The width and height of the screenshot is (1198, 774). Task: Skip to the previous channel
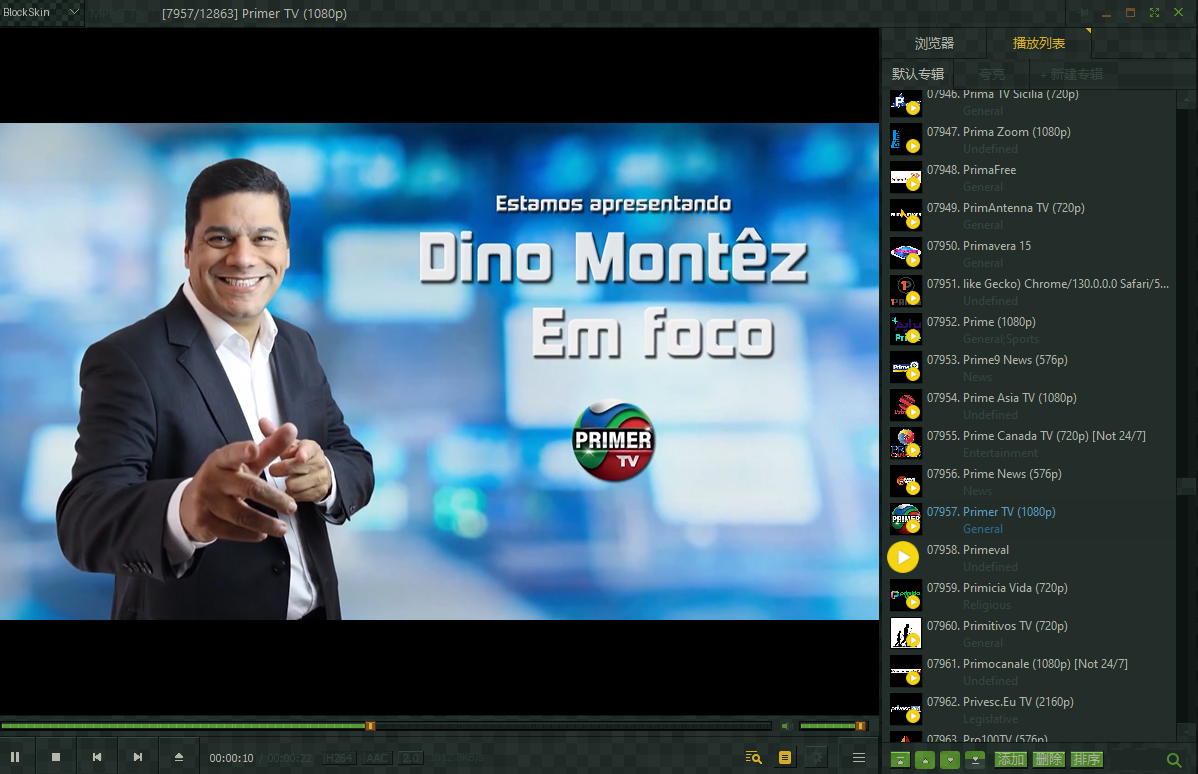click(x=97, y=757)
